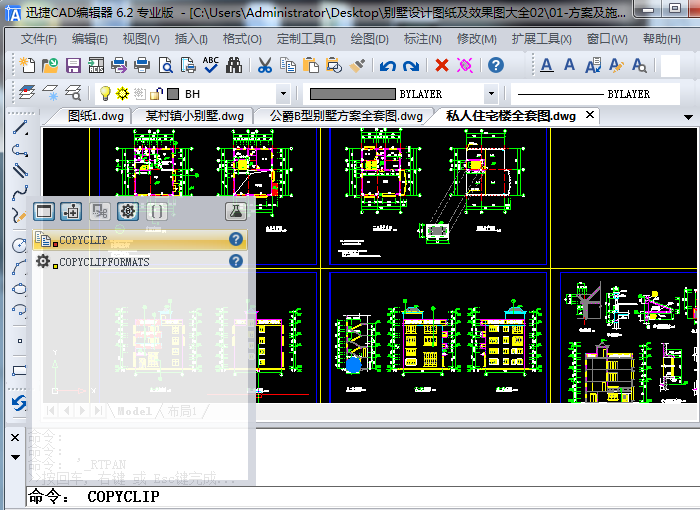
Task: Switch to the 布局1 layout tab
Action: (x=182, y=411)
